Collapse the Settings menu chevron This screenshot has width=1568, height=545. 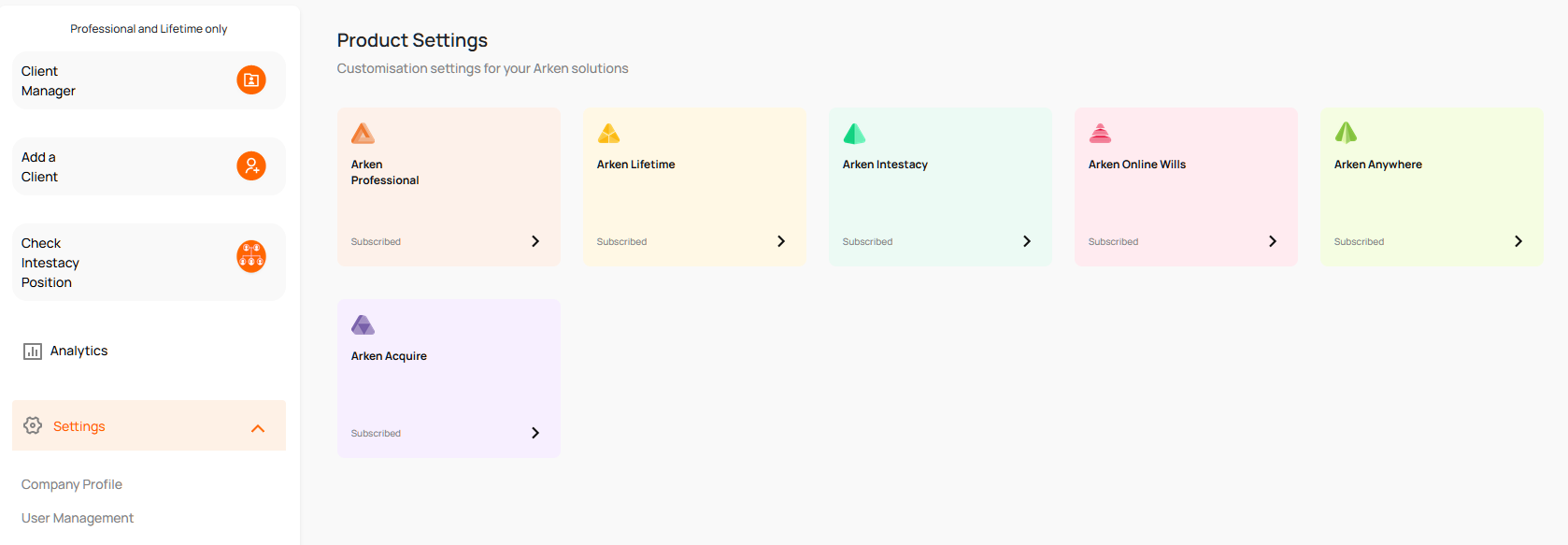pyautogui.click(x=258, y=428)
